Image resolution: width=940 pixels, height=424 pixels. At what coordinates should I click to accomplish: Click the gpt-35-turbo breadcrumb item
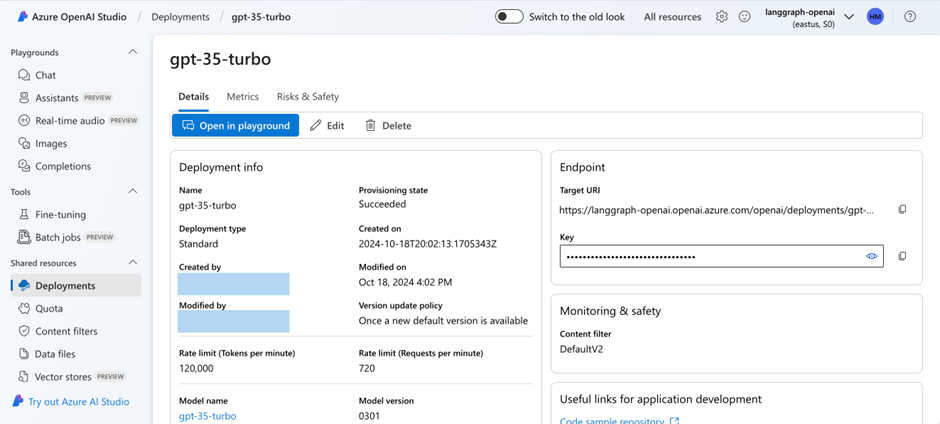coord(261,17)
